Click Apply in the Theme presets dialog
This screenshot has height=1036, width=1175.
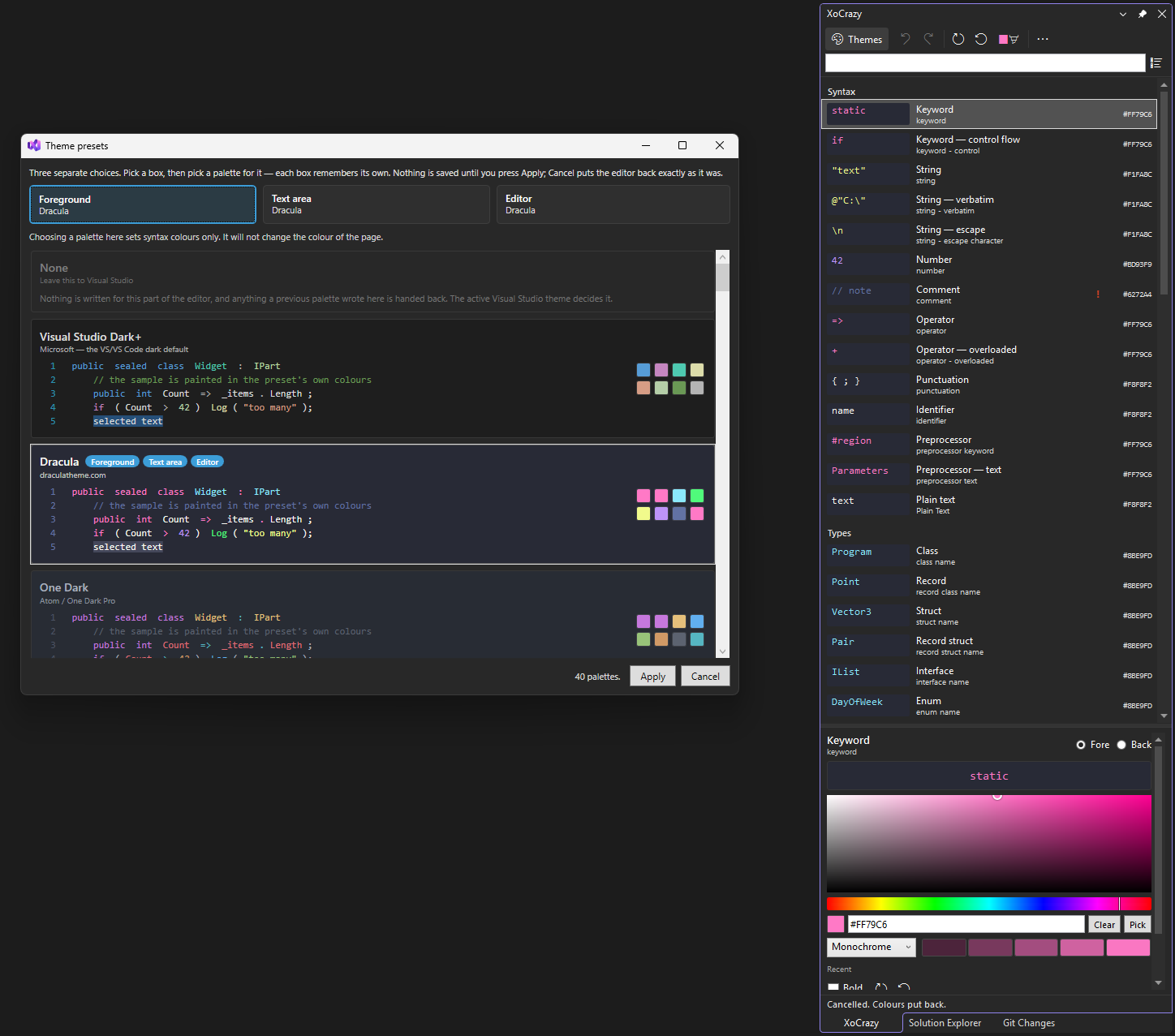652,677
